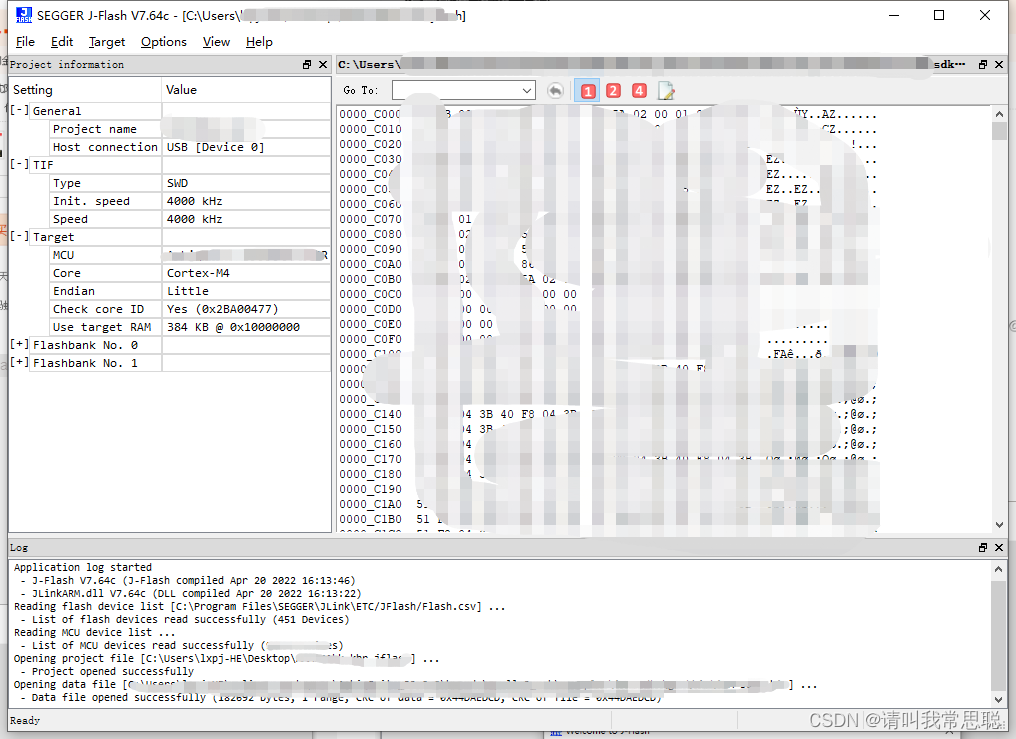
Task: Open the Target menu
Action: tap(107, 41)
